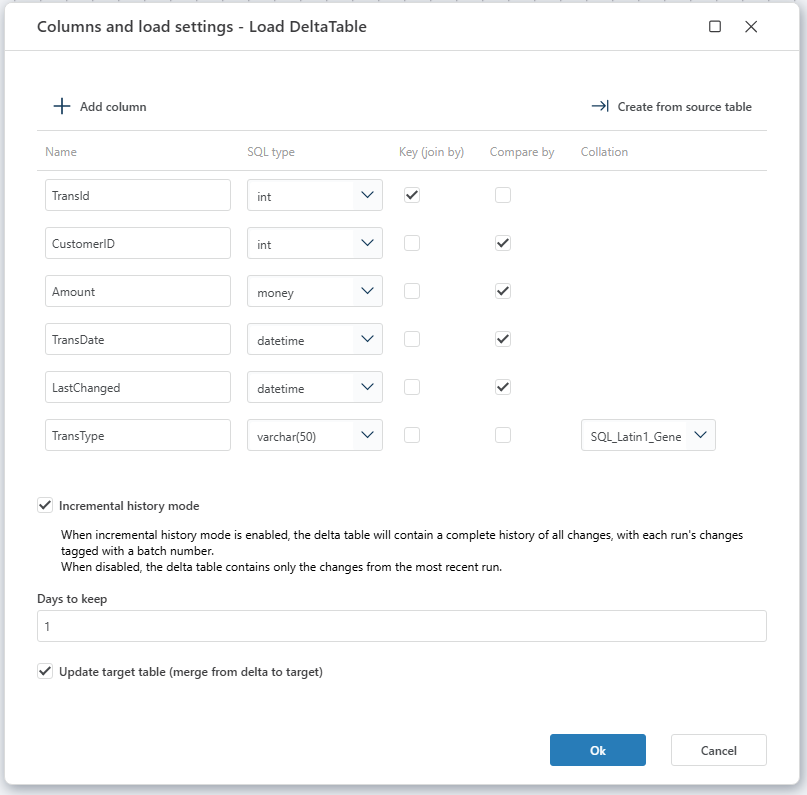807x795 pixels.
Task: Check Compare by for TransId
Action: [503, 195]
